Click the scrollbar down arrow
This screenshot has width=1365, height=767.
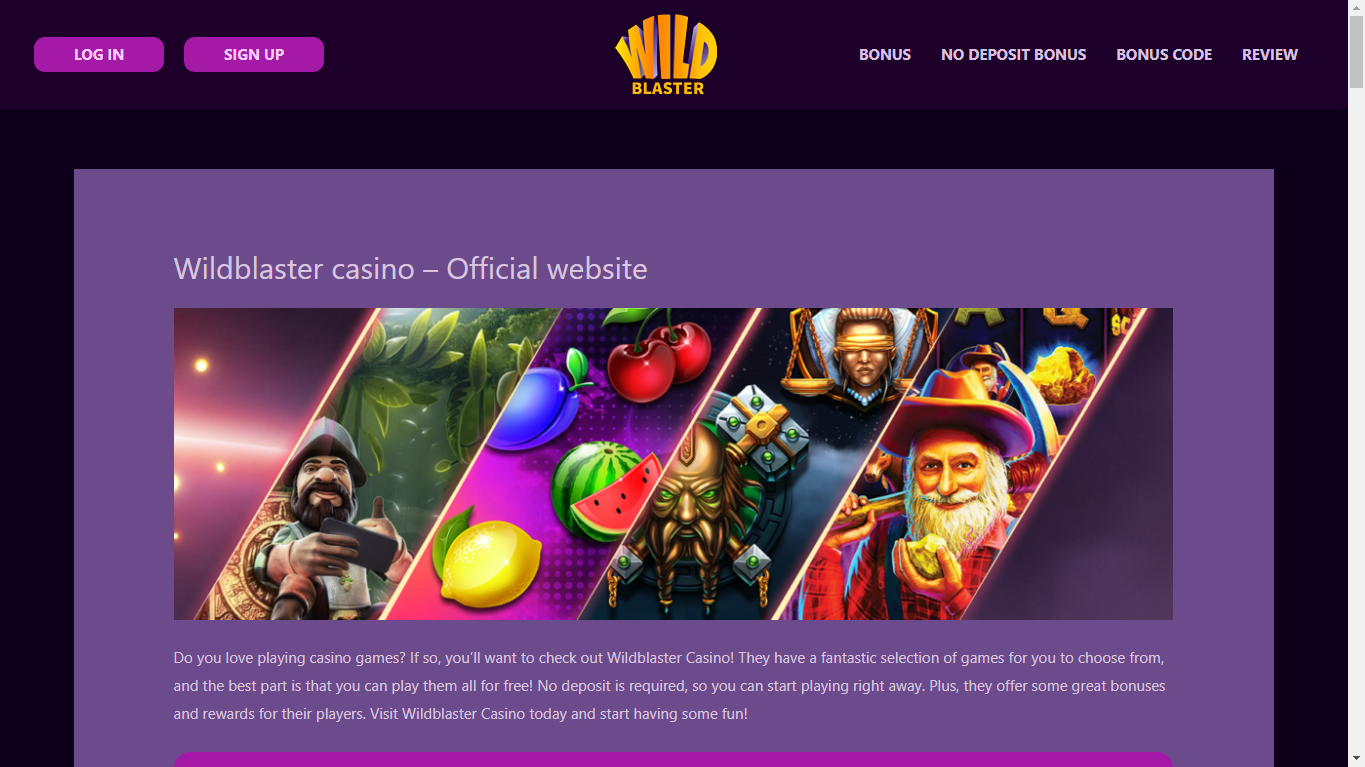(x=1356, y=759)
